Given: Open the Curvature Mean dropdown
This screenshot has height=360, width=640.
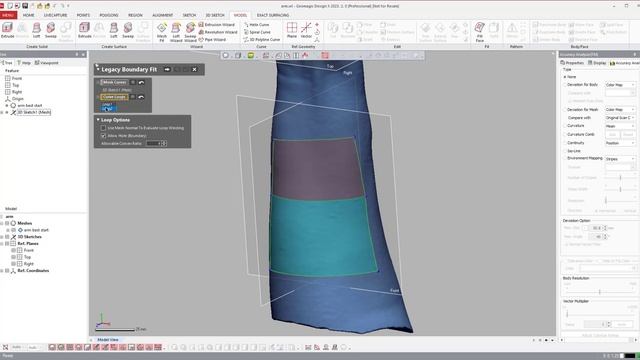Looking at the screenshot, I should coord(620,126).
